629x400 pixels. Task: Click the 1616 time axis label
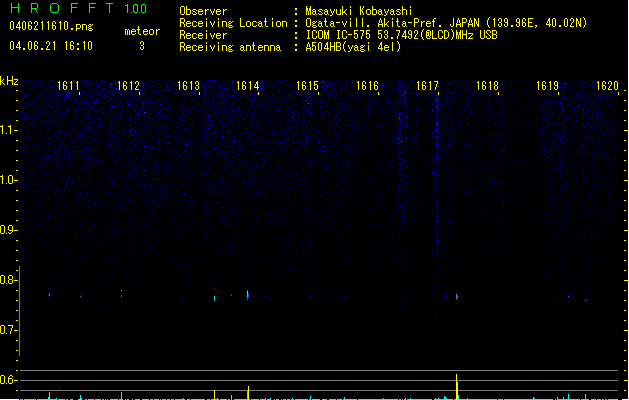(367, 86)
